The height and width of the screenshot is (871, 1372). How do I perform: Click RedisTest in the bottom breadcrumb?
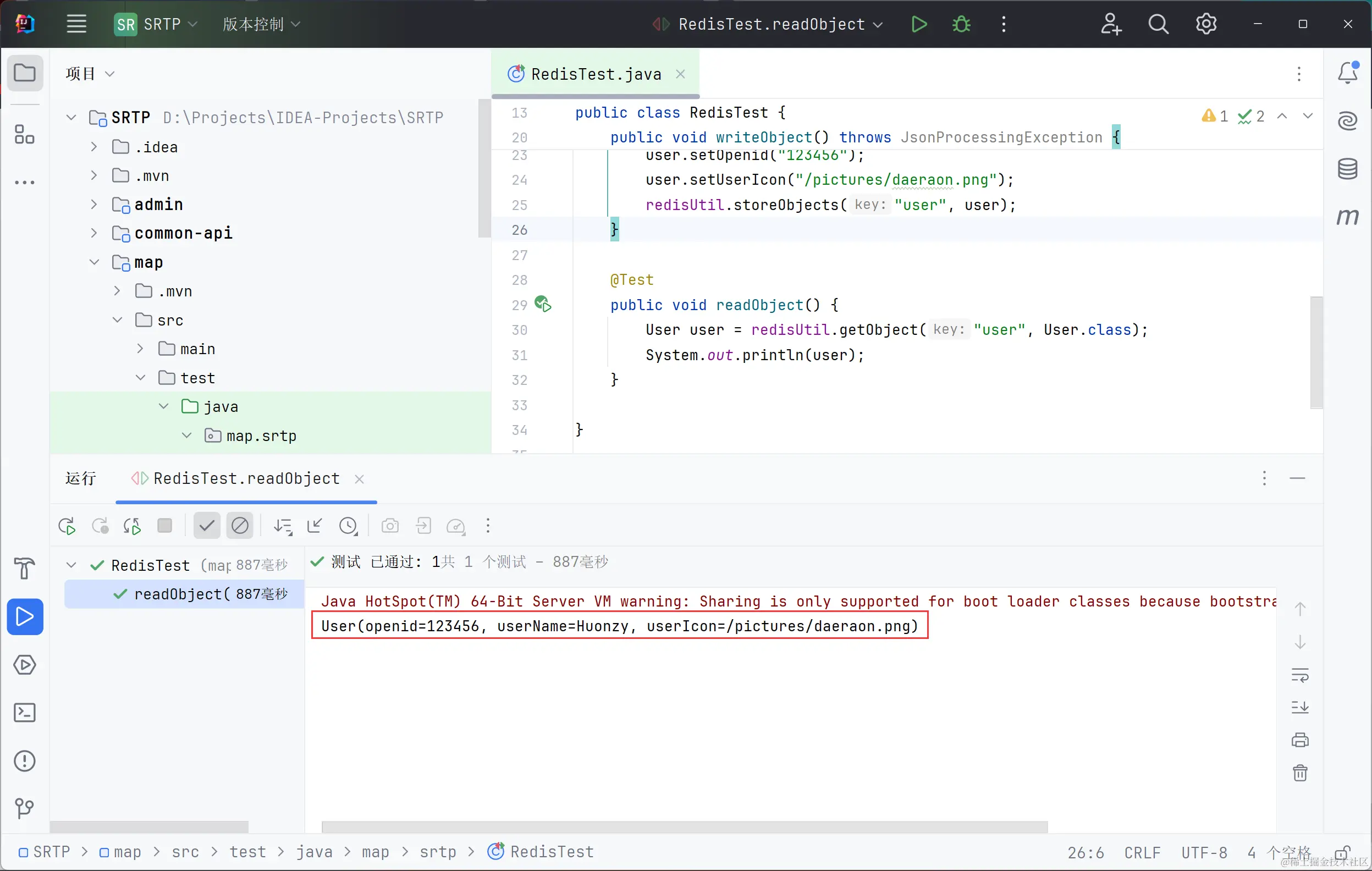(551, 852)
